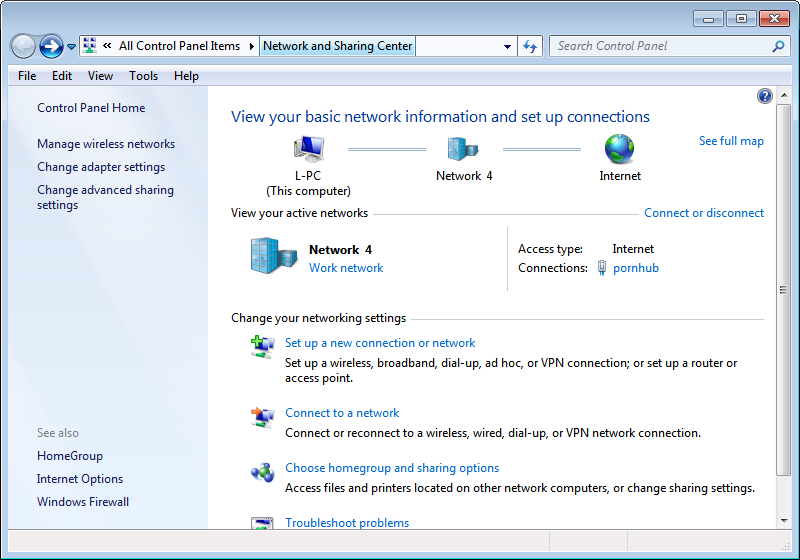This screenshot has width=800, height=560.
Task: Click the scrollbar up arrow
Action: click(784, 95)
